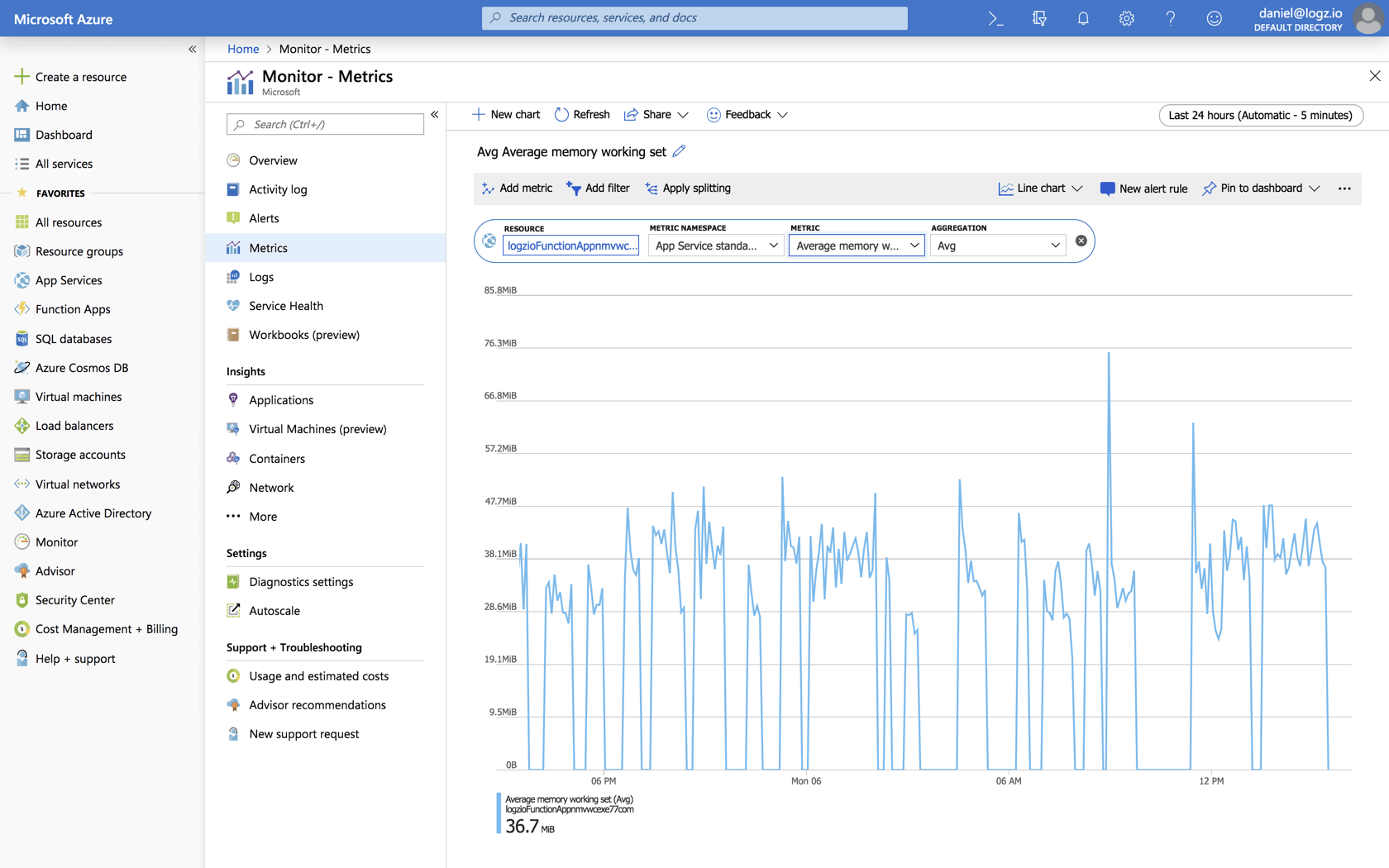
Task: Close the Monitor - Metrics blade
Action: 1375,76
